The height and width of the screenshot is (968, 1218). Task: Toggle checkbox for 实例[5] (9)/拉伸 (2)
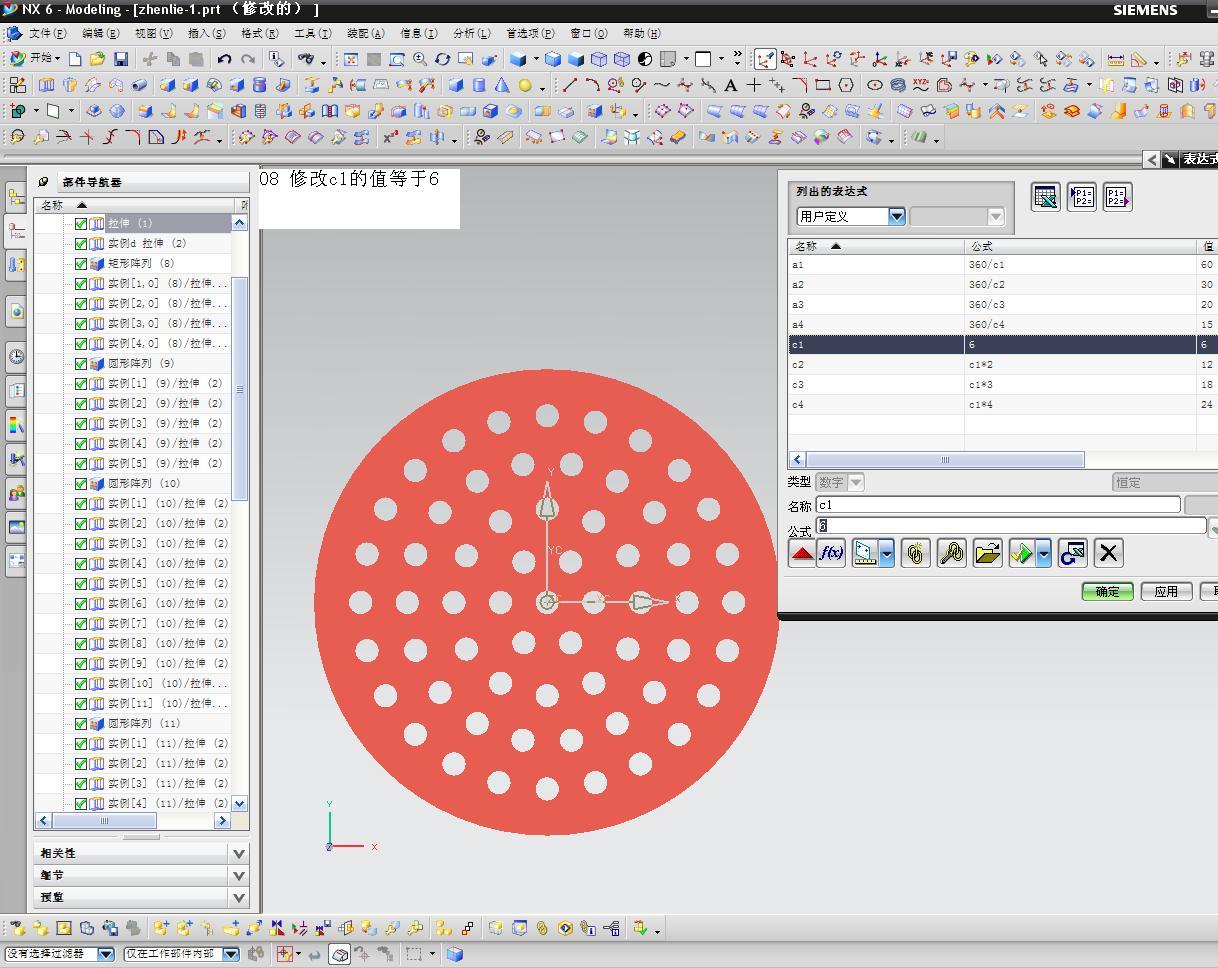[x=81, y=463]
